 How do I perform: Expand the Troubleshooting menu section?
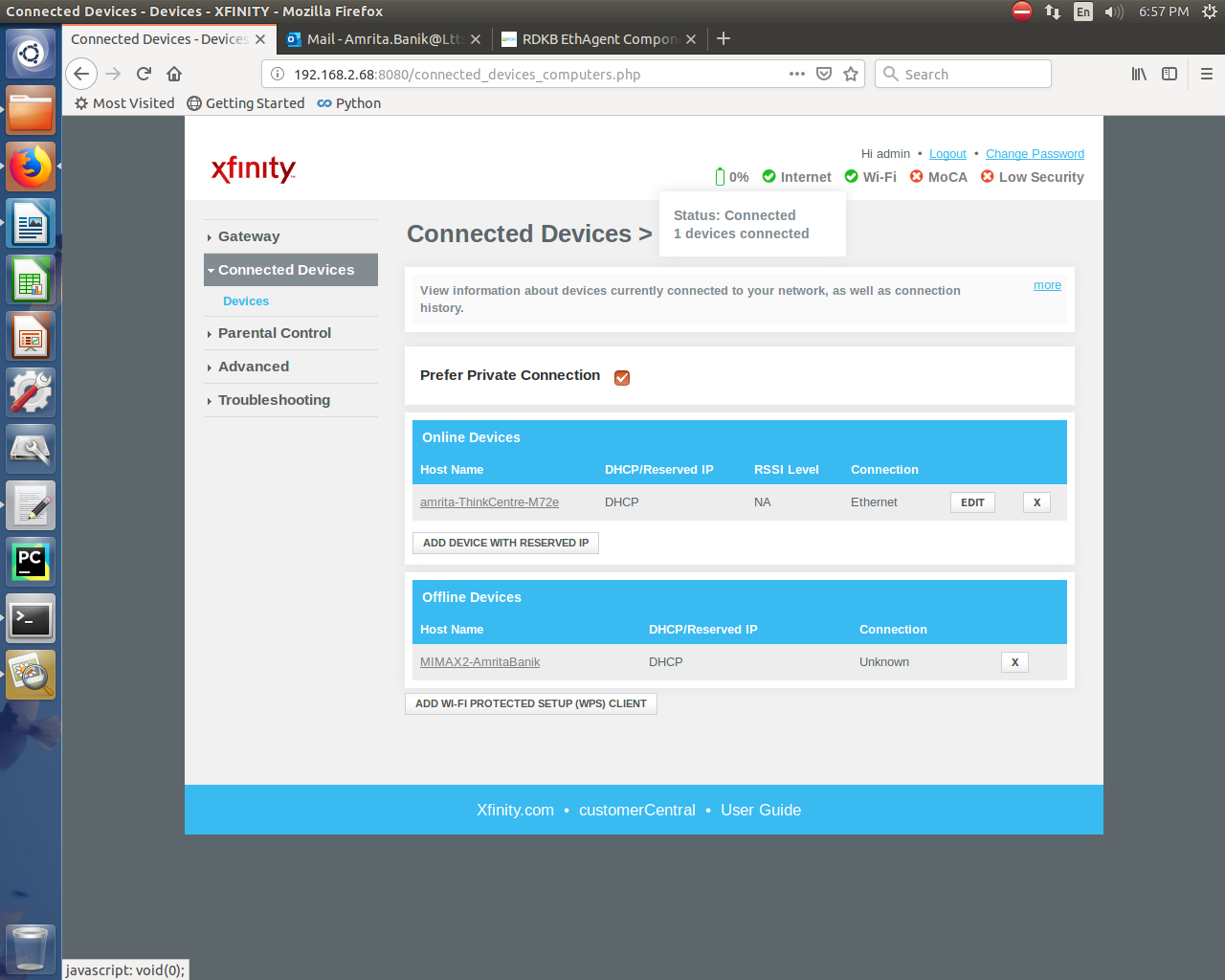pos(274,400)
